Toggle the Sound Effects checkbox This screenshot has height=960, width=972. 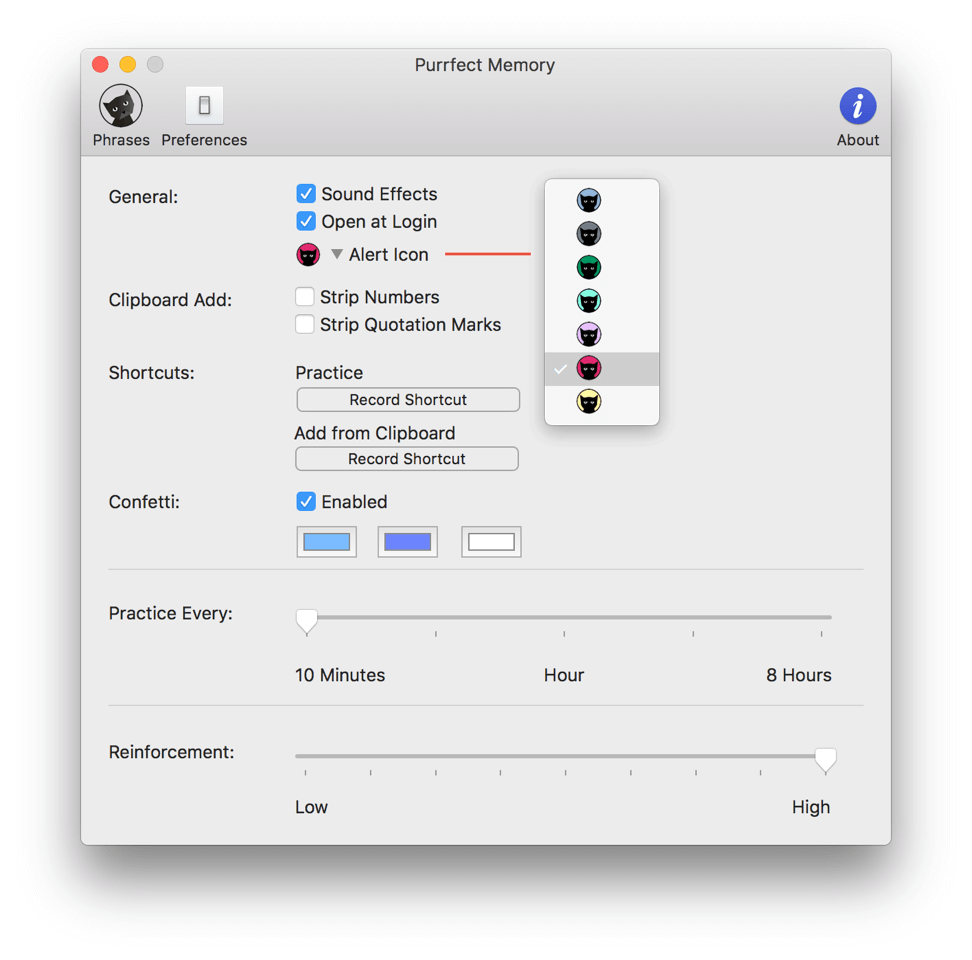click(x=306, y=193)
